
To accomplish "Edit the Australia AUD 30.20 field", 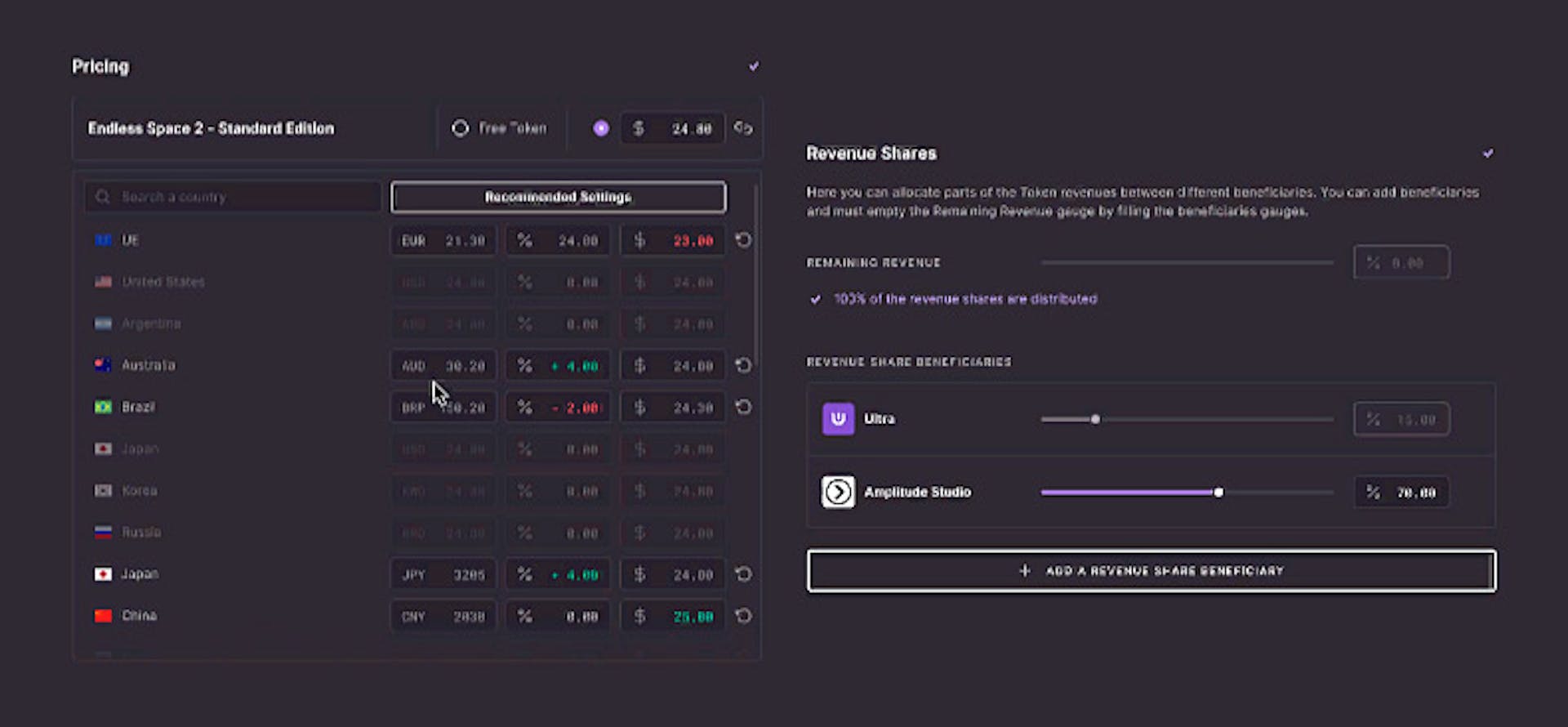I will coord(443,365).
